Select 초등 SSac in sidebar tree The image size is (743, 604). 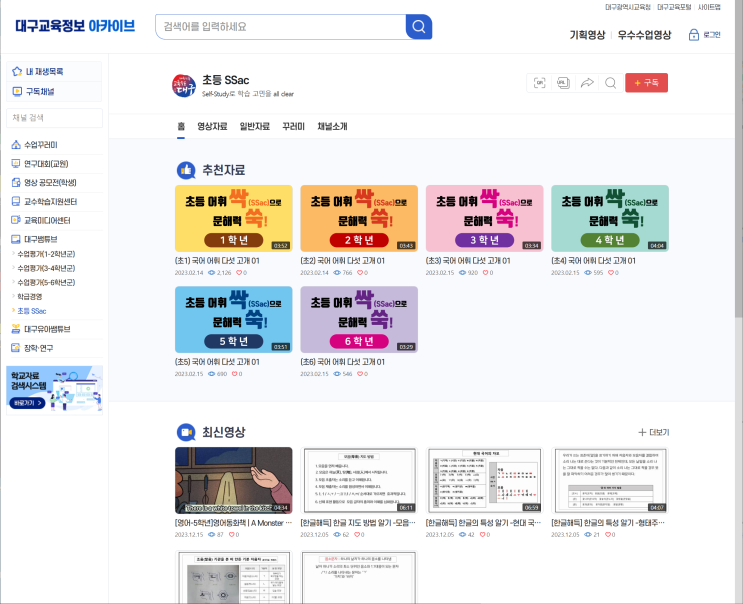[x=32, y=311]
